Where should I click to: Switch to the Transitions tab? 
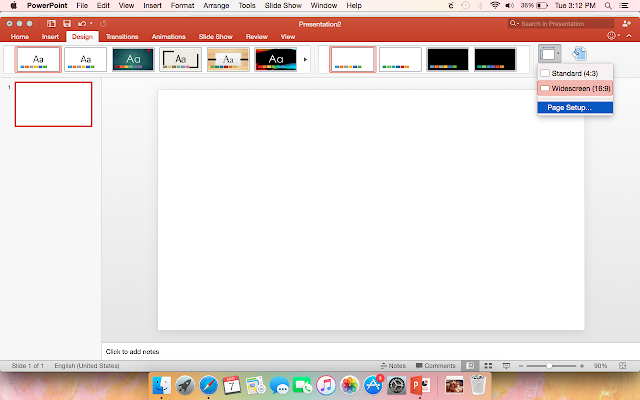point(122,37)
